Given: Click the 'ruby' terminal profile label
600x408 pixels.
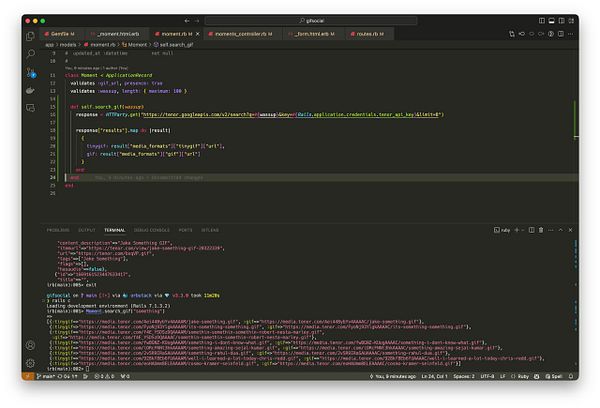Looking at the screenshot, I should pyautogui.click(x=502, y=230).
